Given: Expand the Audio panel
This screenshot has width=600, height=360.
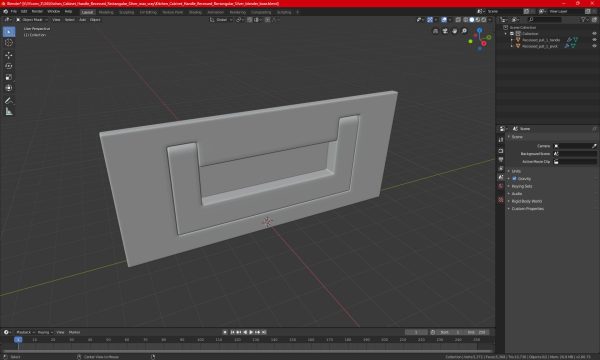Looking at the screenshot, I should [x=516, y=194].
